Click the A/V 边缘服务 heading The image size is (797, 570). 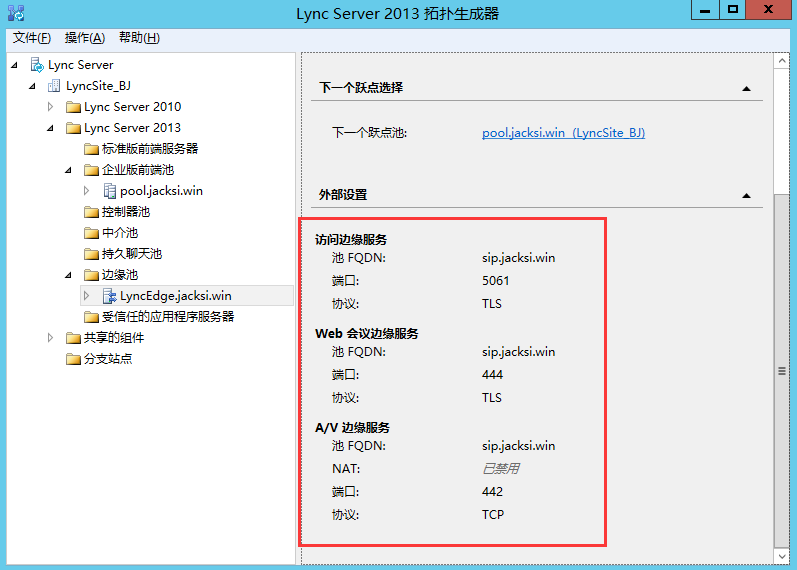pos(352,428)
